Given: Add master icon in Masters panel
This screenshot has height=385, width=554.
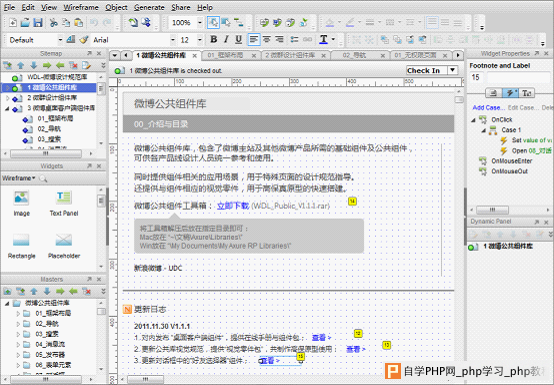Looking at the screenshot, I should 7,291.
